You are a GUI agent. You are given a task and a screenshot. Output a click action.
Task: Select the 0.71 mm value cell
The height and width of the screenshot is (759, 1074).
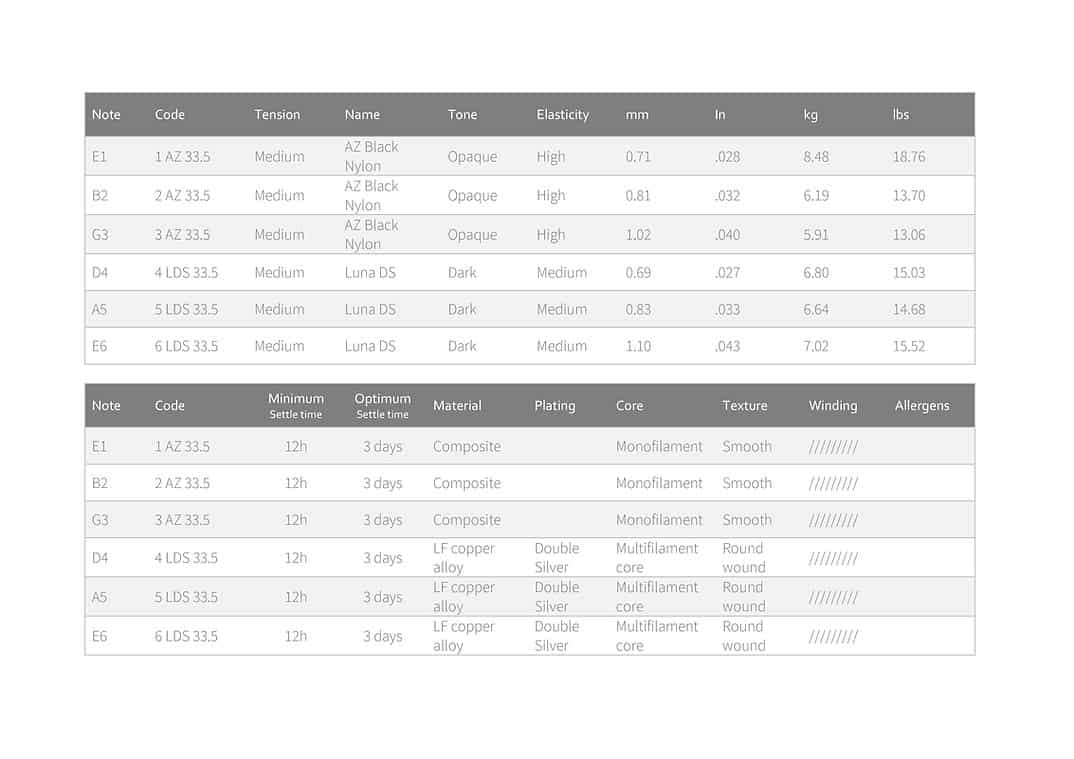638,157
